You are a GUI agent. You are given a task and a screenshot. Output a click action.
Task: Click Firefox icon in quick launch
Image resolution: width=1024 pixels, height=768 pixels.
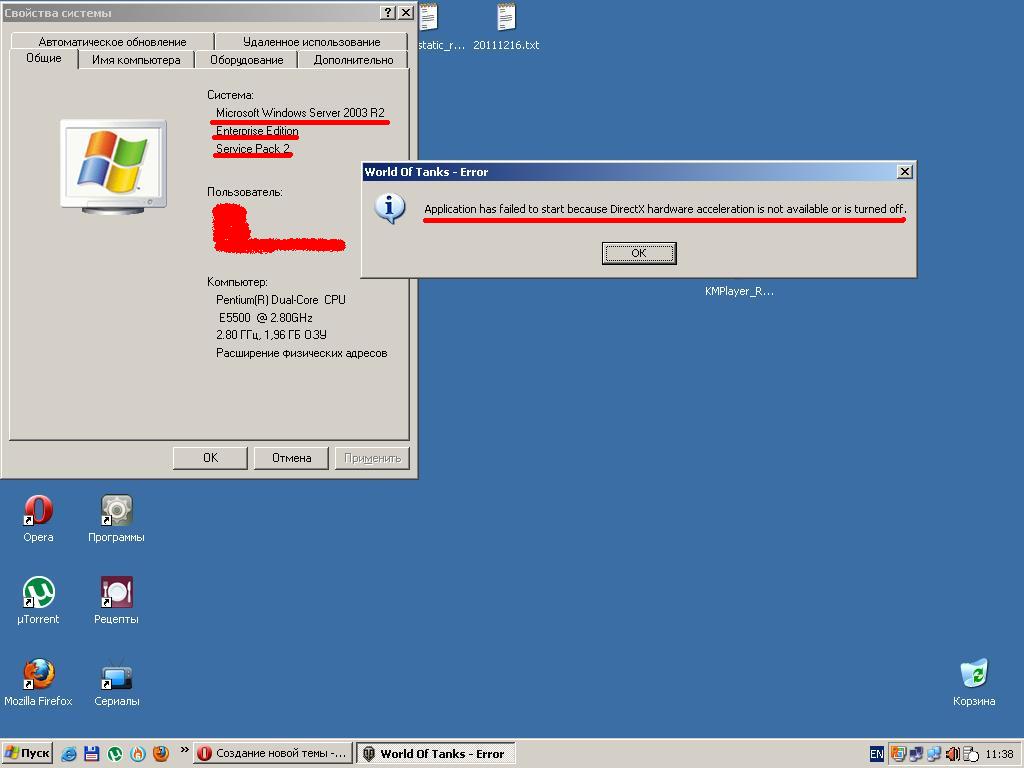click(161, 754)
